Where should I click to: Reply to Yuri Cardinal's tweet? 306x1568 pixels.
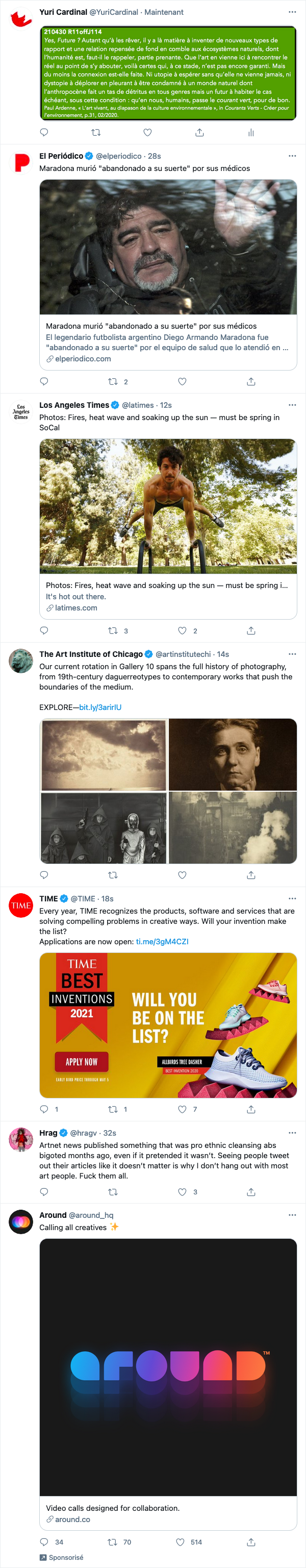tap(44, 132)
